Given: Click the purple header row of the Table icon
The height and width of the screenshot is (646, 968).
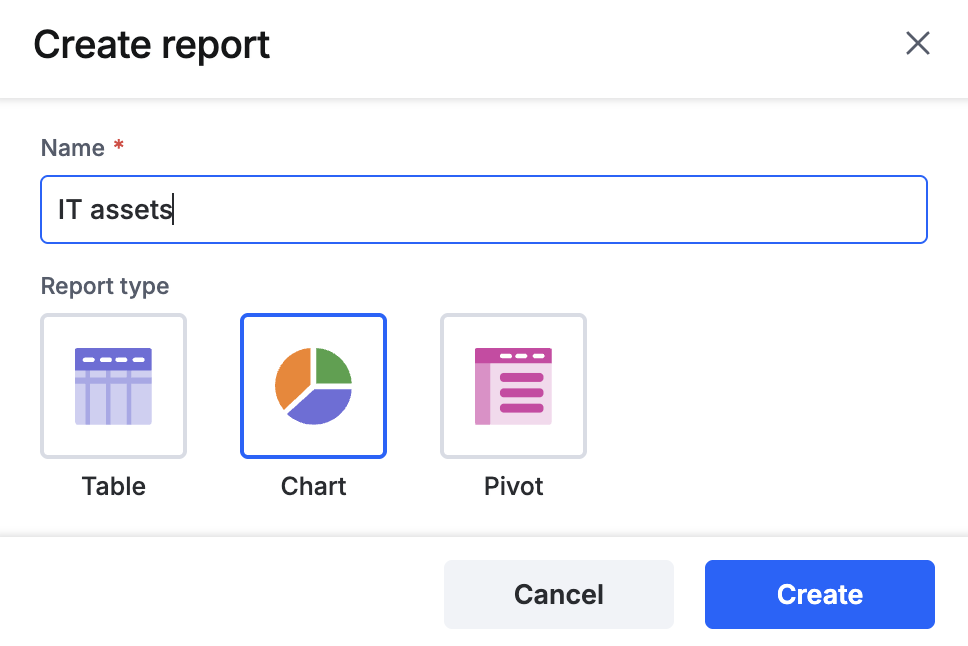Looking at the screenshot, I should (x=114, y=359).
